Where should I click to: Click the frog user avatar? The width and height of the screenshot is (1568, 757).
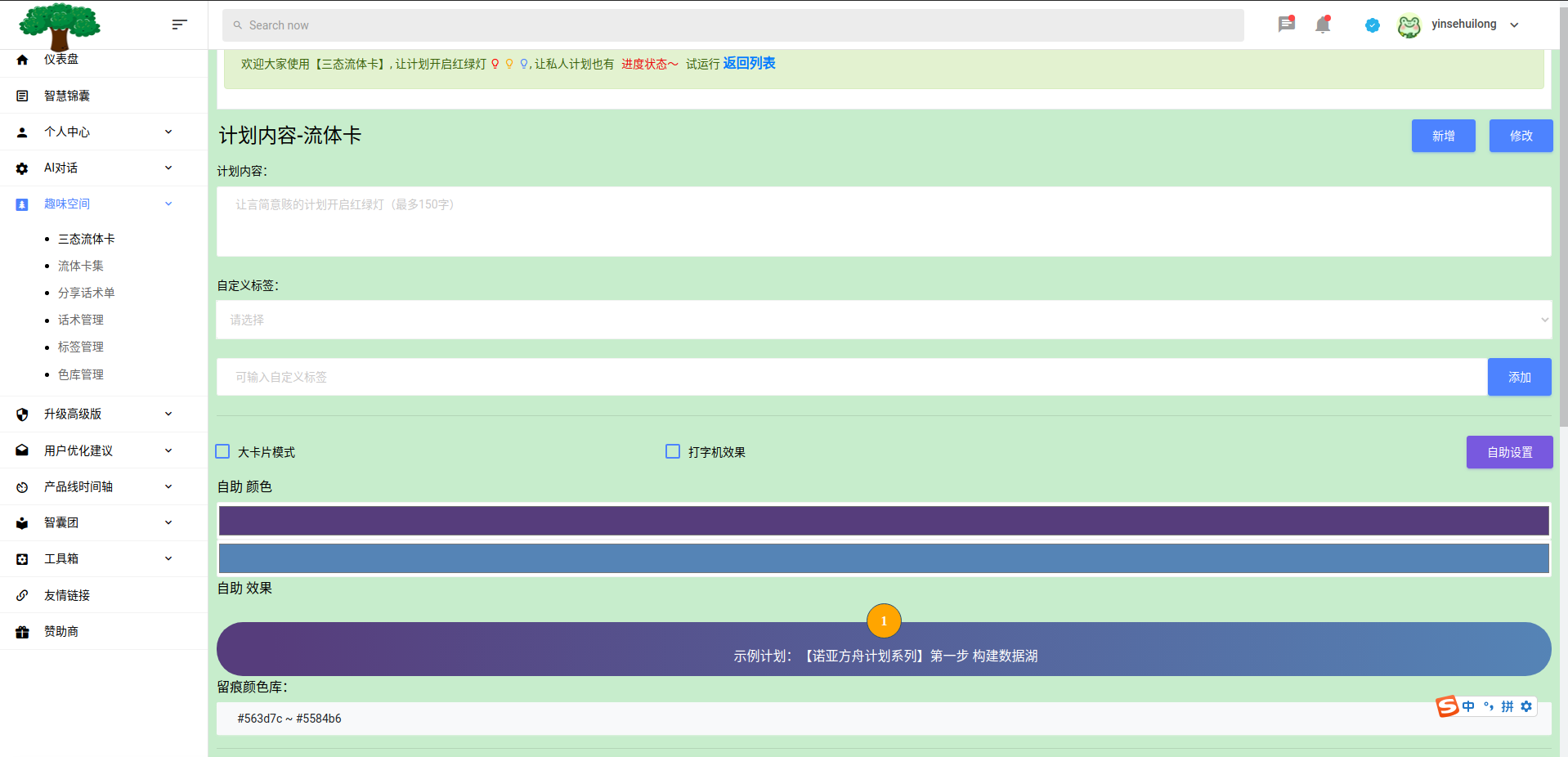(1409, 25)
